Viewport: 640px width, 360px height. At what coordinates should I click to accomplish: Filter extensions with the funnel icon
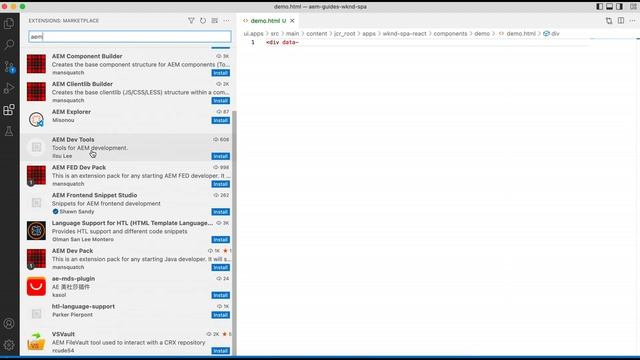(191, 20)
